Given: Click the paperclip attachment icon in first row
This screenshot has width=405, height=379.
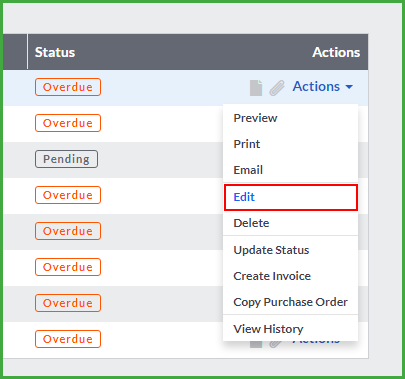Looking at the screenshot, I should point(277,88).
